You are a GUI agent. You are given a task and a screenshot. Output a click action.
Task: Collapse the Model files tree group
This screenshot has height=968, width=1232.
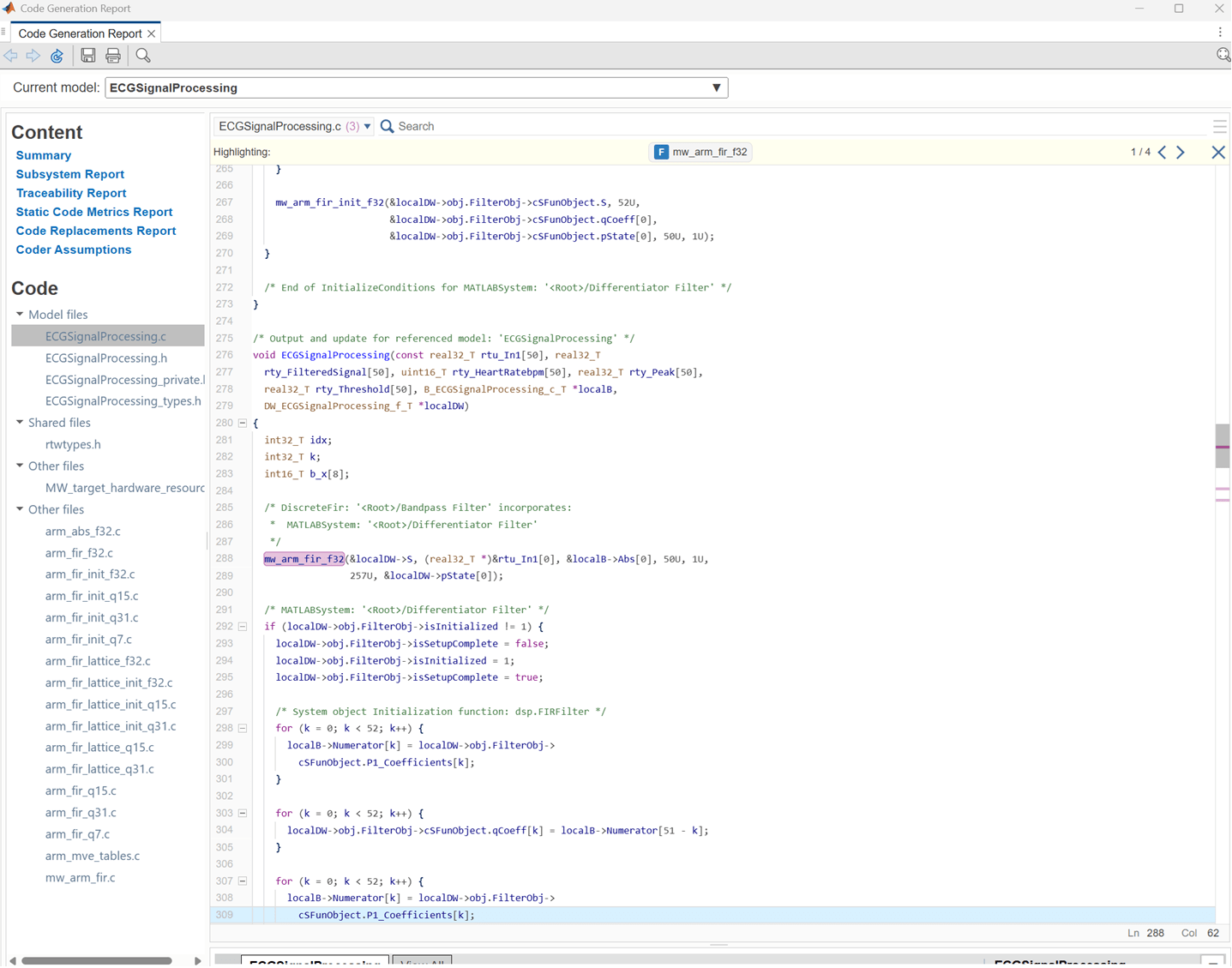click(x=20, y=315)
